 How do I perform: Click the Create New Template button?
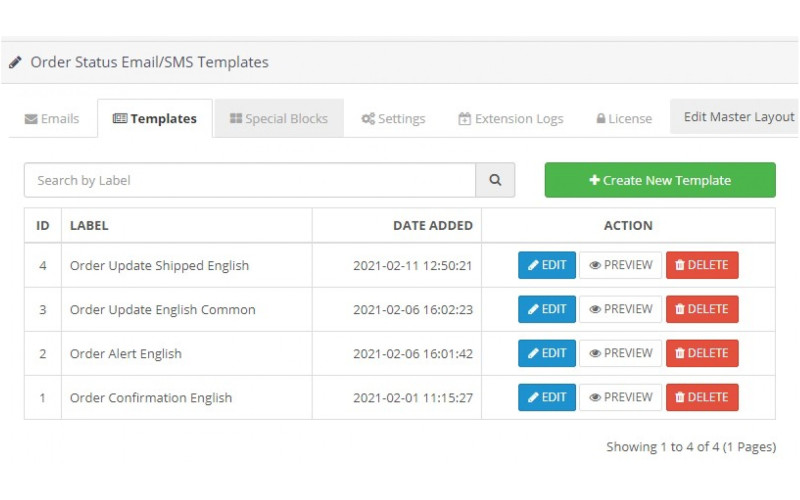click(x=660, y=180)
